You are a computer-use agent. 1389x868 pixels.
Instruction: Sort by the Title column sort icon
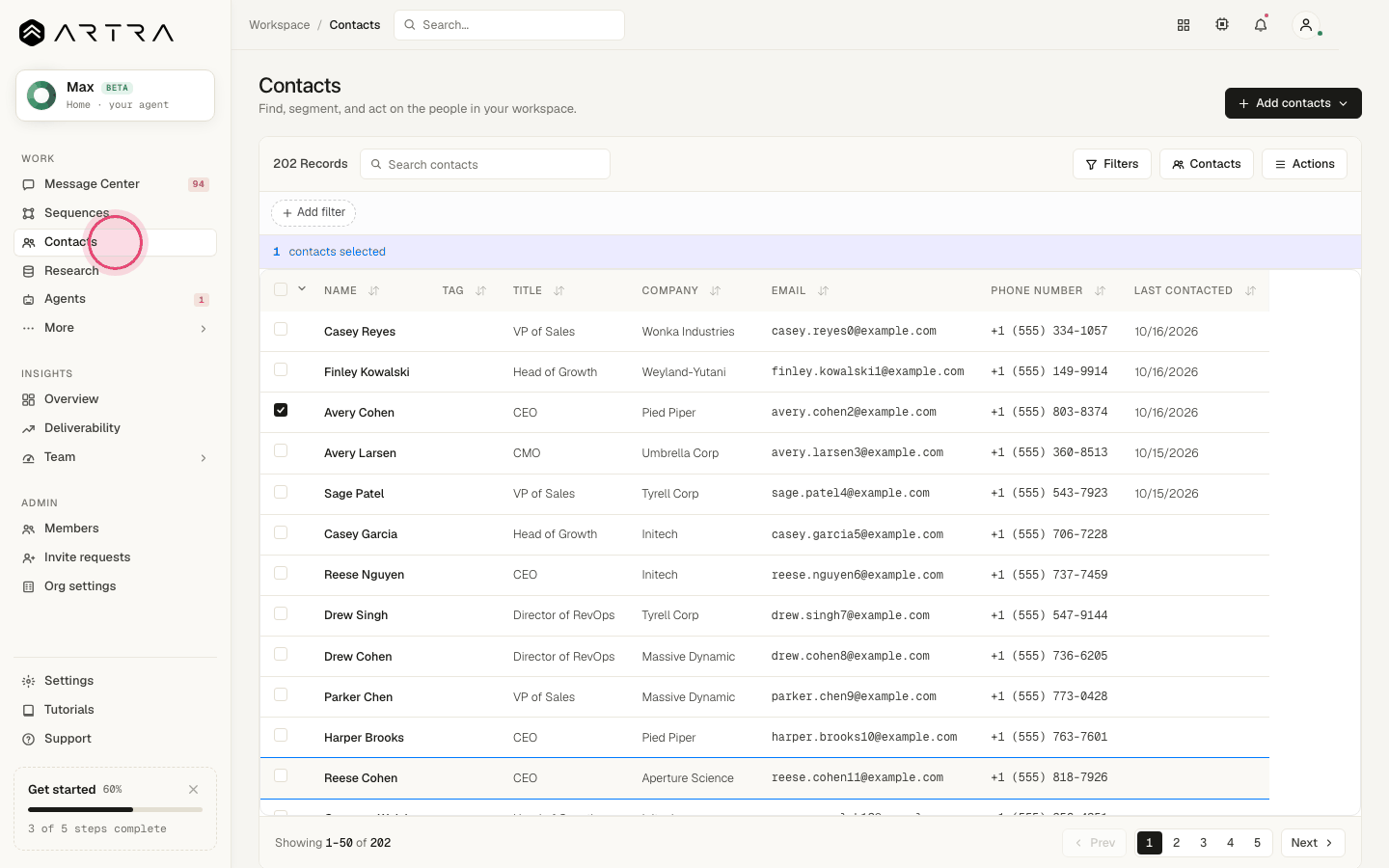[559, 291]
